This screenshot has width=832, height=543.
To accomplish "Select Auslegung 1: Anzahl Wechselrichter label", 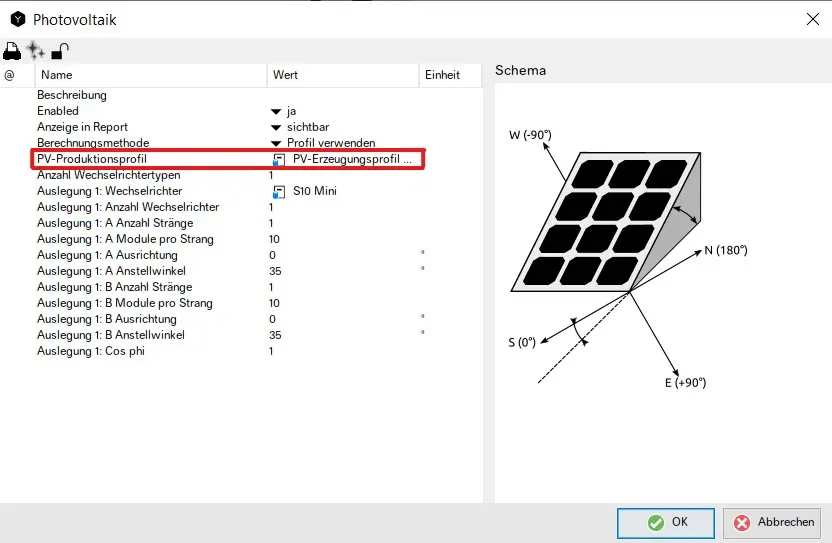I will pos(128,207).
